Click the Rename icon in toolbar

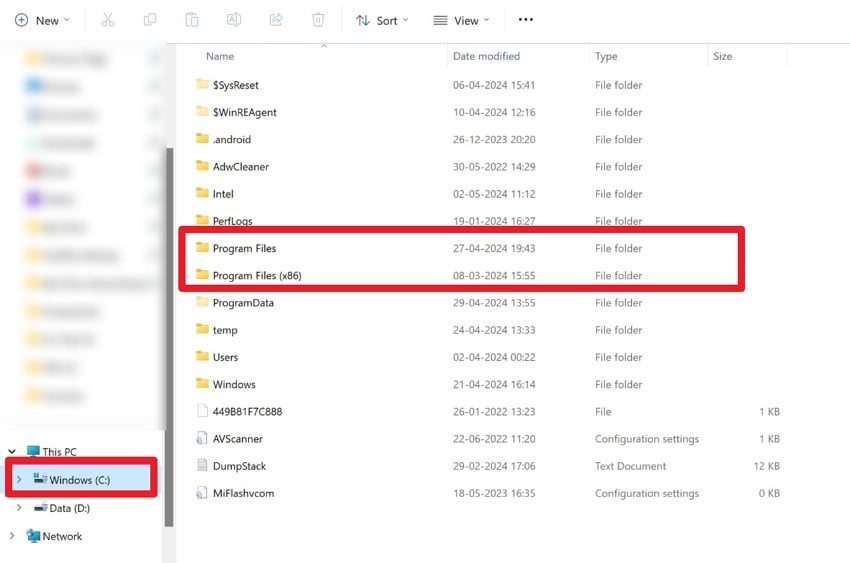[234, 21]
